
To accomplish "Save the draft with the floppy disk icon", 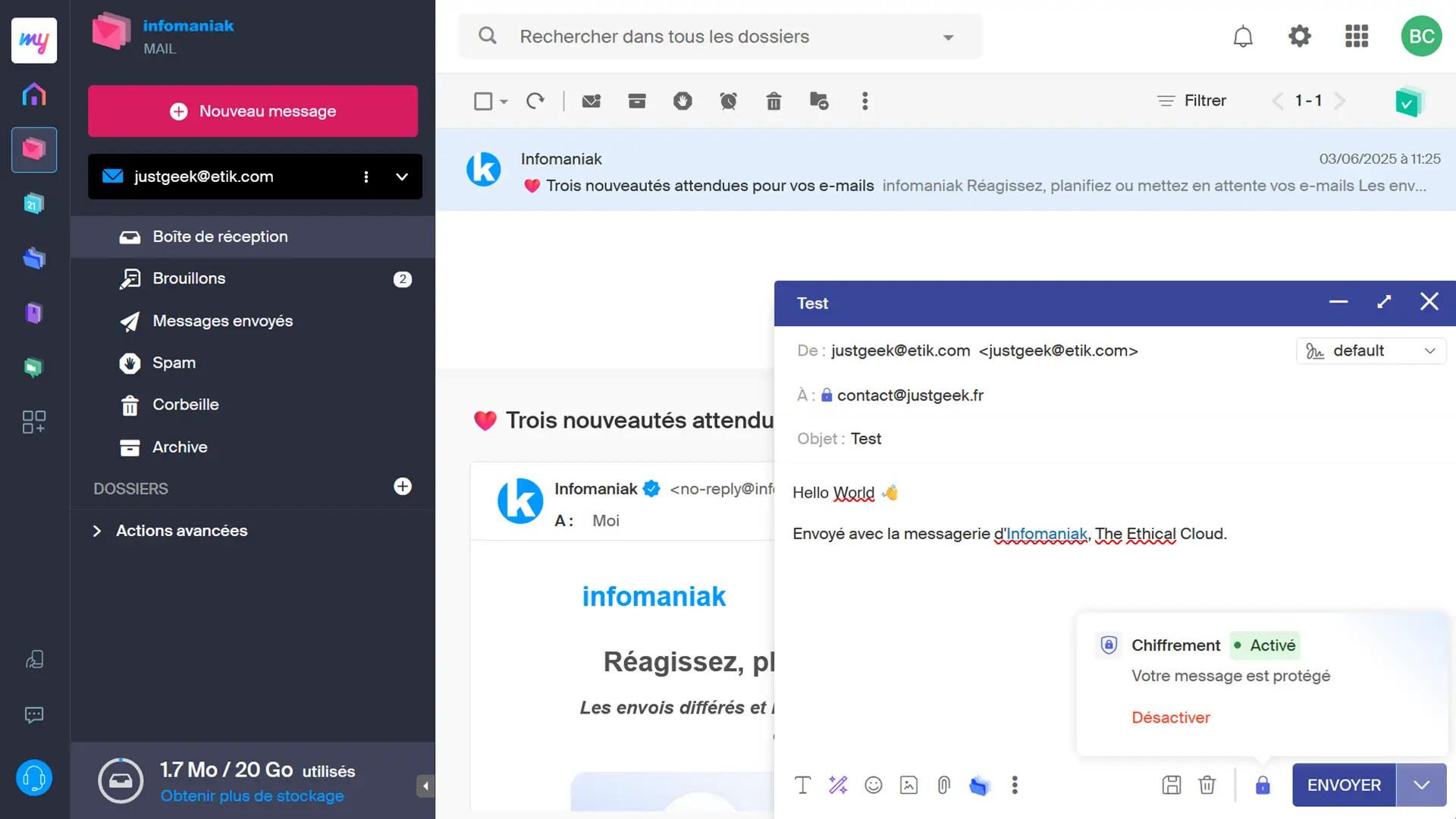I will [x=1172, y=785].
